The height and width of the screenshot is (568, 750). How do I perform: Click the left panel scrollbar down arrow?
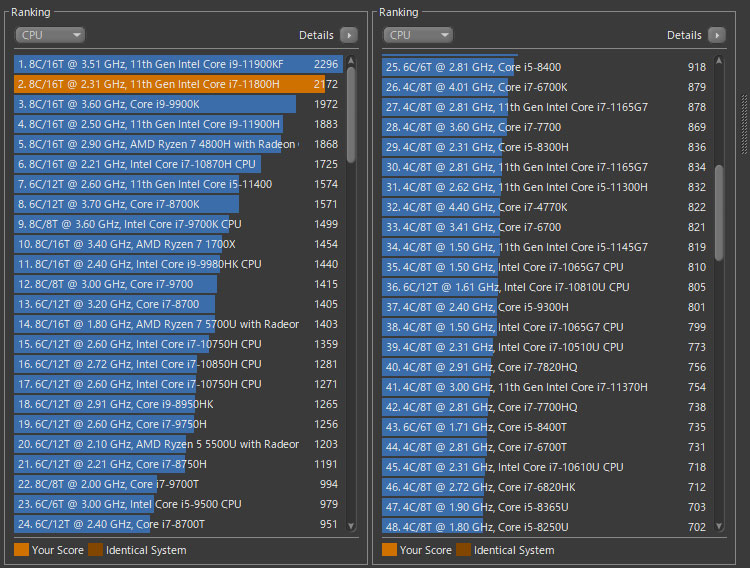[x=351, y=526]
